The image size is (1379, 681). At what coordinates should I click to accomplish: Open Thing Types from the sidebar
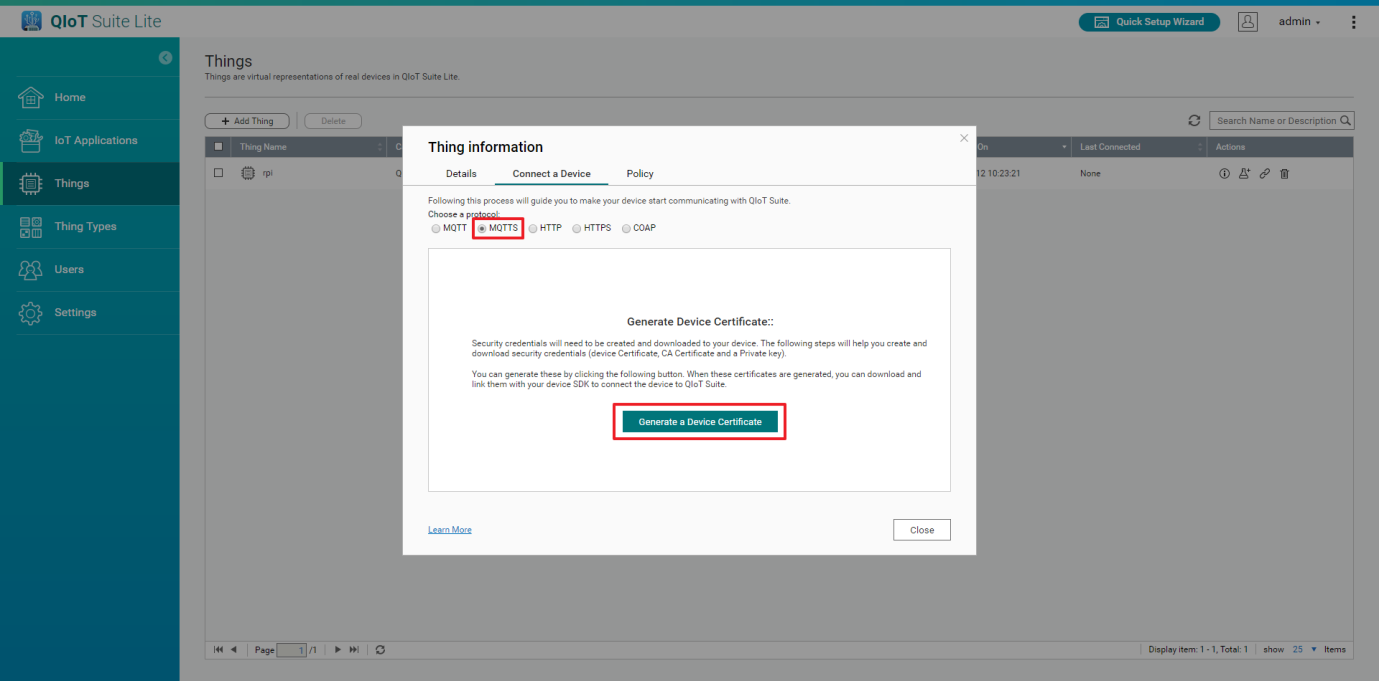click(31, 227)
